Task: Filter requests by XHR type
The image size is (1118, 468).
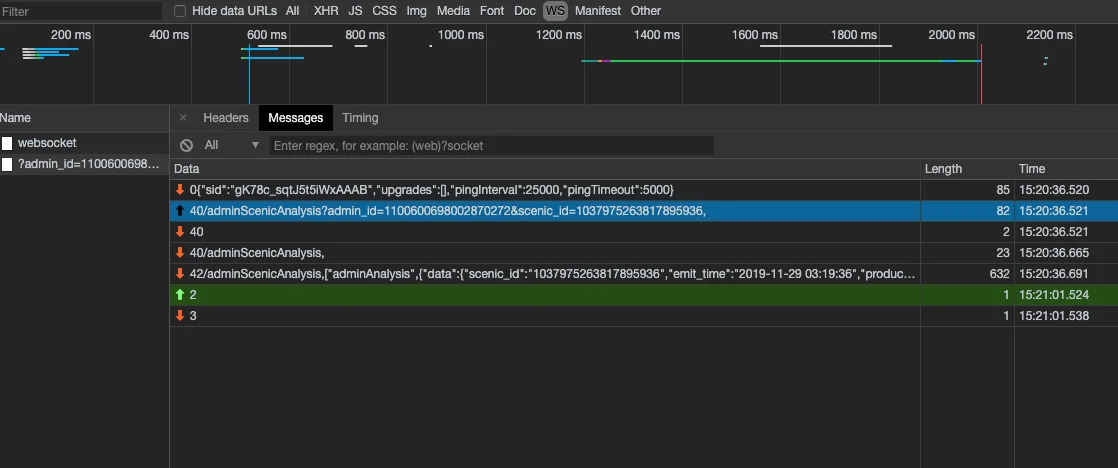Action: point(326,11)
